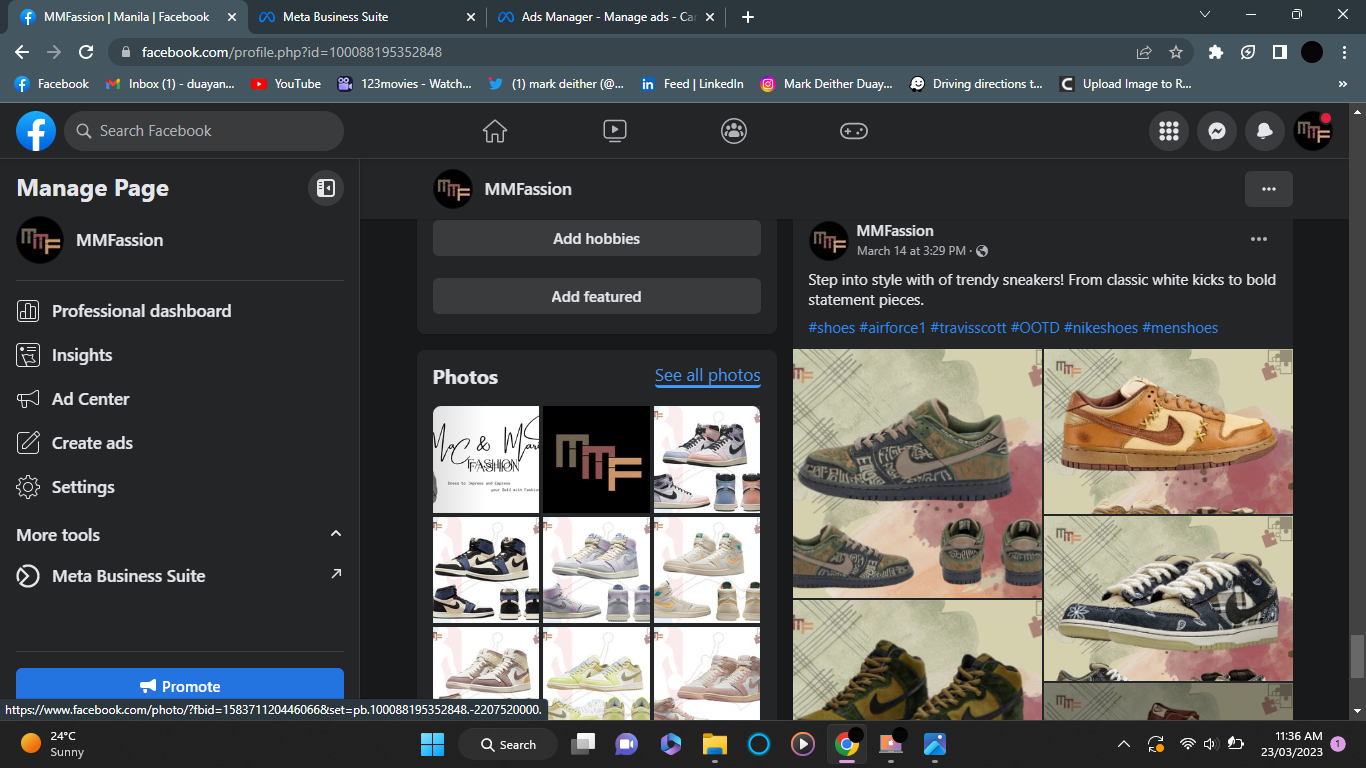Open the Messenger icon
Viewport: 1366px width, 768px height.
pyautogui.click(x=1217, y=131)
